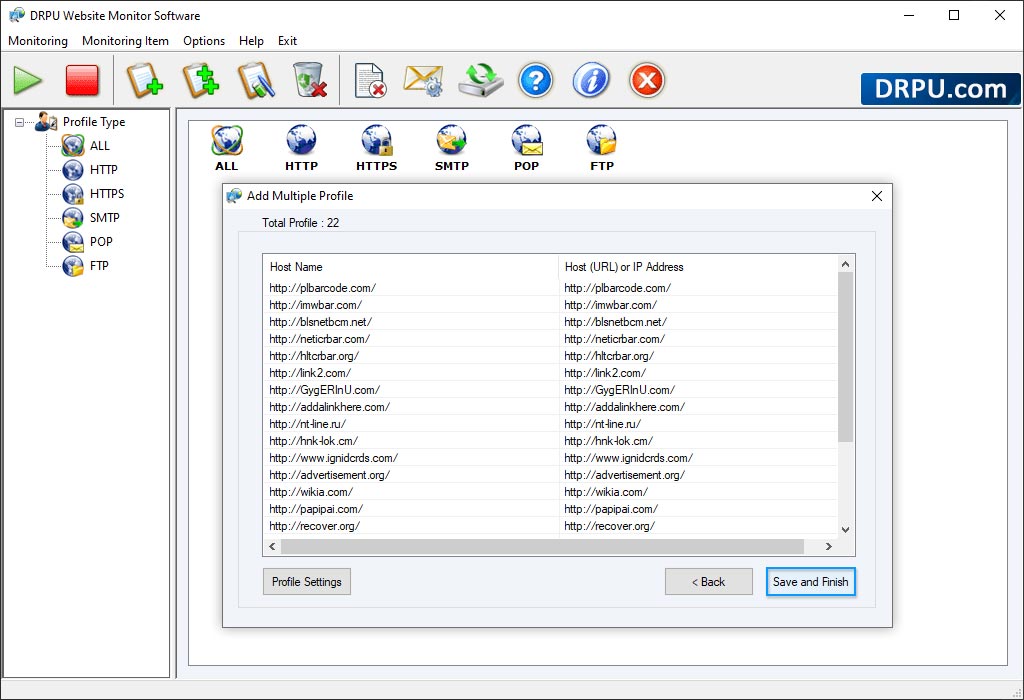This screenshot has width=1024, height=700.
Task: Click the Profile Type root tree label
Action: [94, 122]
